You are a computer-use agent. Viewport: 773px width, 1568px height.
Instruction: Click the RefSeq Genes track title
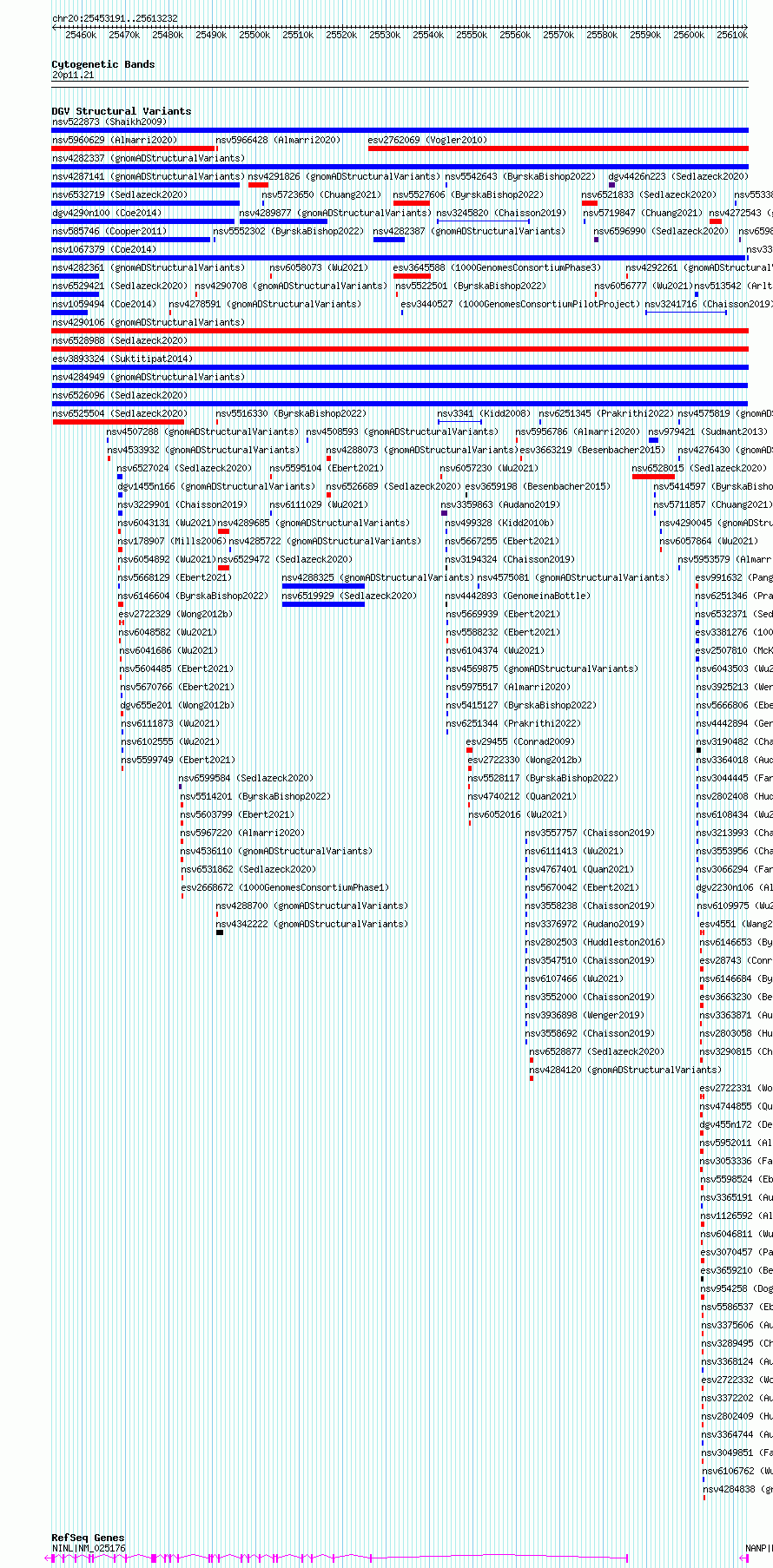pyautogui.click(x=88, y=1538)
